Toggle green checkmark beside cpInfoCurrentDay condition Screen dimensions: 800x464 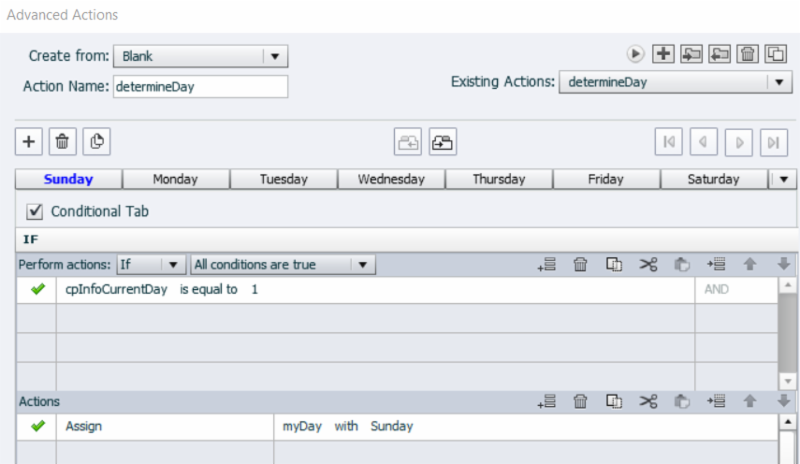38,289
